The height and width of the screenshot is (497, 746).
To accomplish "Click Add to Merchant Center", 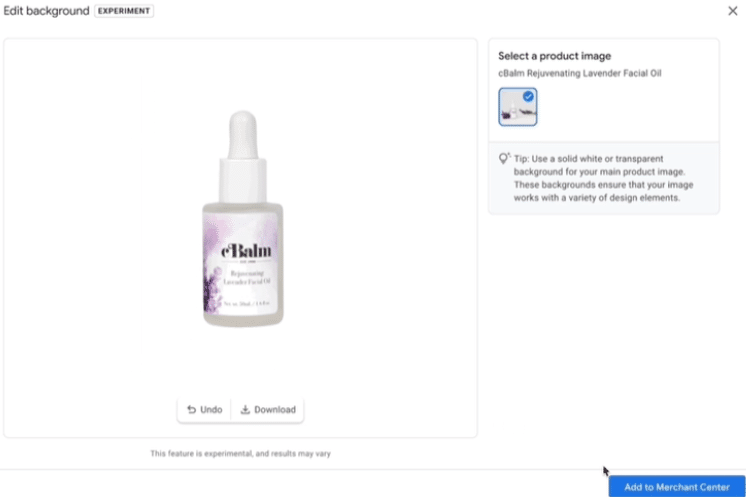I will [x=677, y=487].
